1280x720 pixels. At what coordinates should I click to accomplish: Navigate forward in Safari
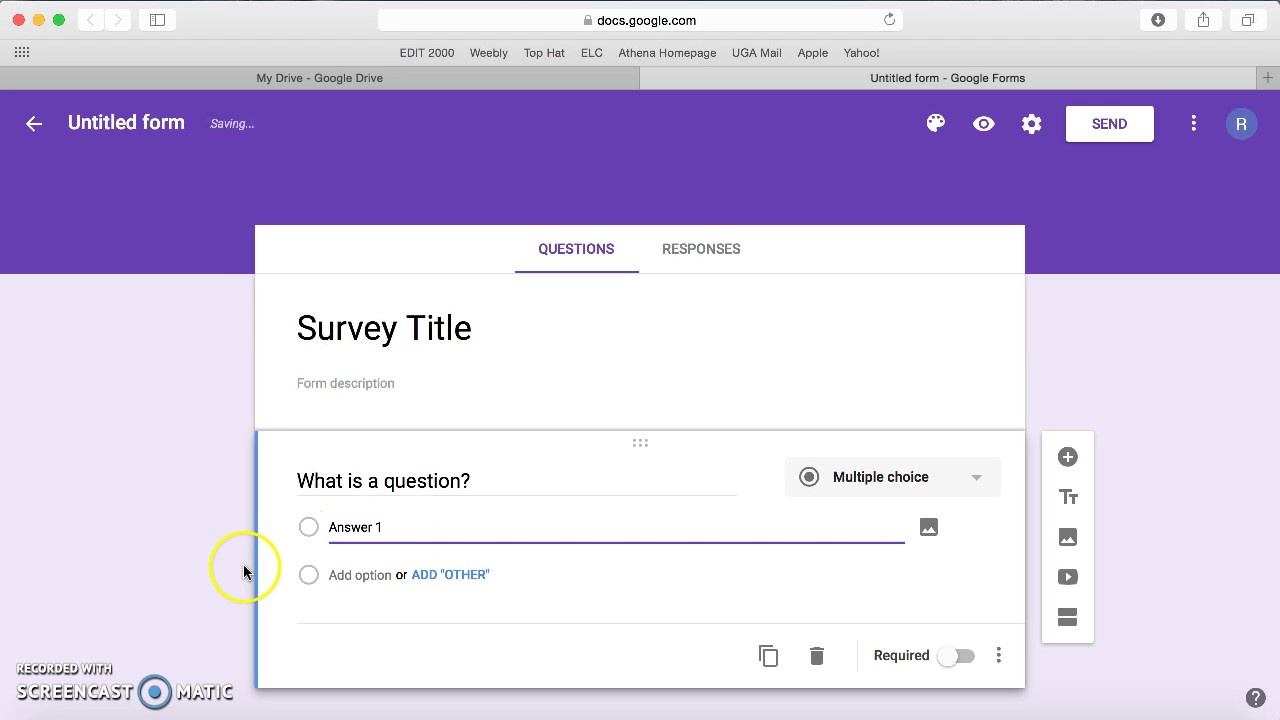coord(118,20)
